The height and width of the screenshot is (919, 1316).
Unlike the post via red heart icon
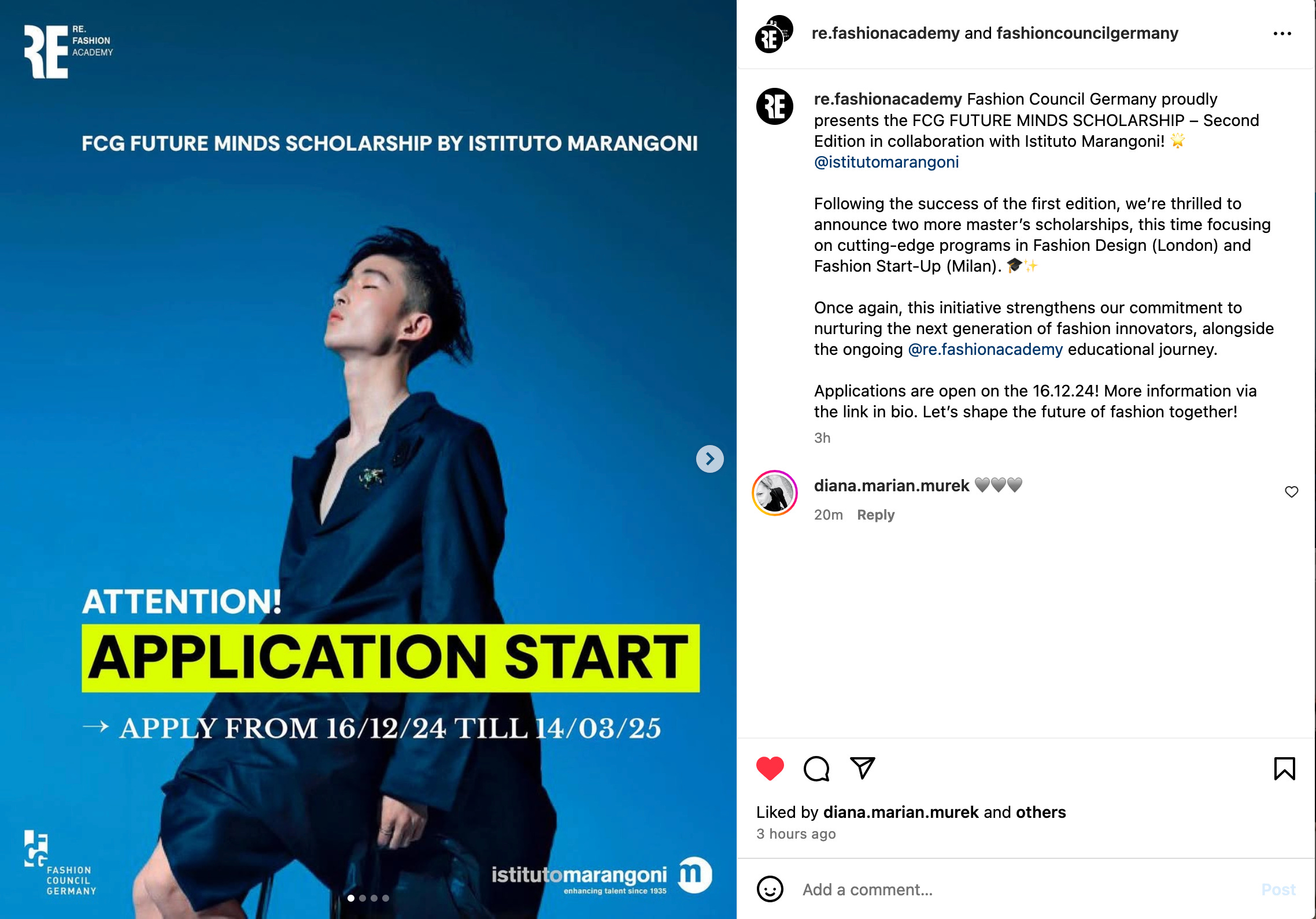[770, 768]
